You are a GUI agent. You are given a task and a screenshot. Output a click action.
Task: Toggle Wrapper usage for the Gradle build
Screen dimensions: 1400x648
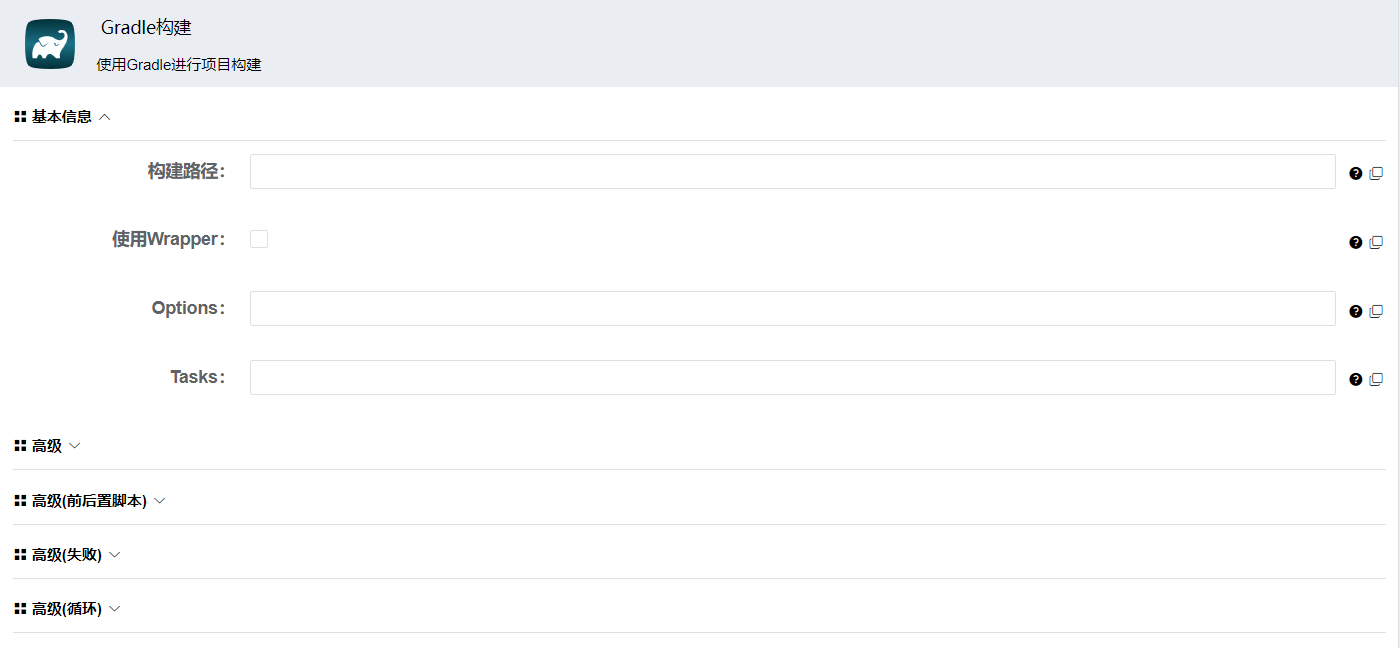259,238
